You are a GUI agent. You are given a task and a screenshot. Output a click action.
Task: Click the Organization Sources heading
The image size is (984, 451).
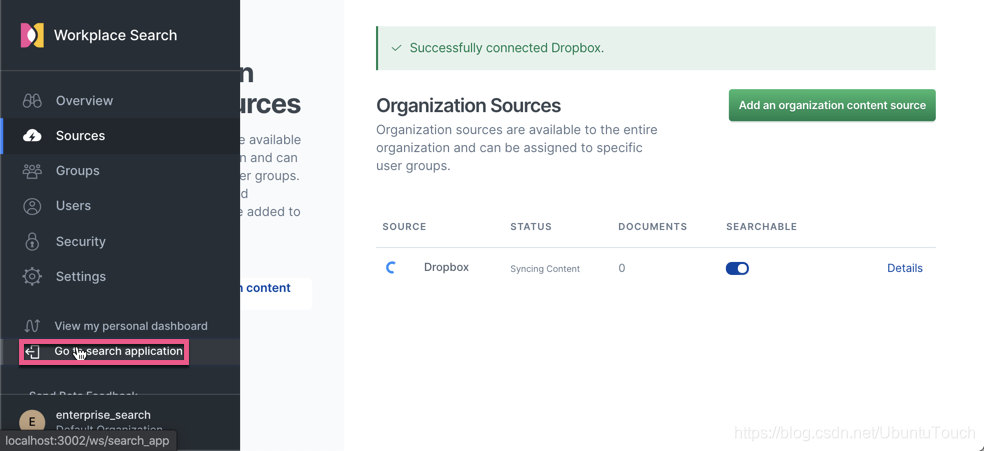(468, 105)
